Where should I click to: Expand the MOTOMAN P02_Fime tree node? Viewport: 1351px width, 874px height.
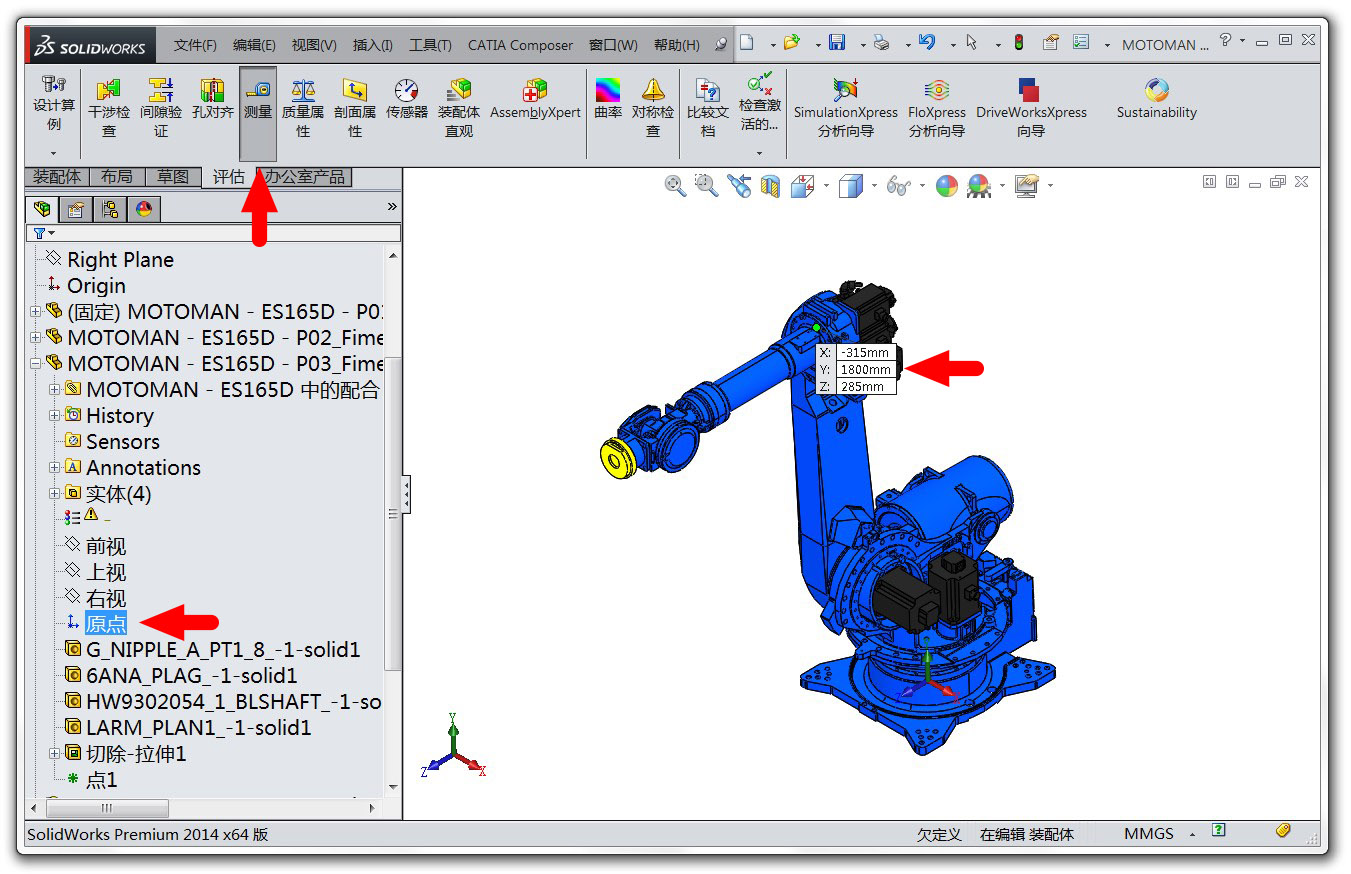point(36,338)
